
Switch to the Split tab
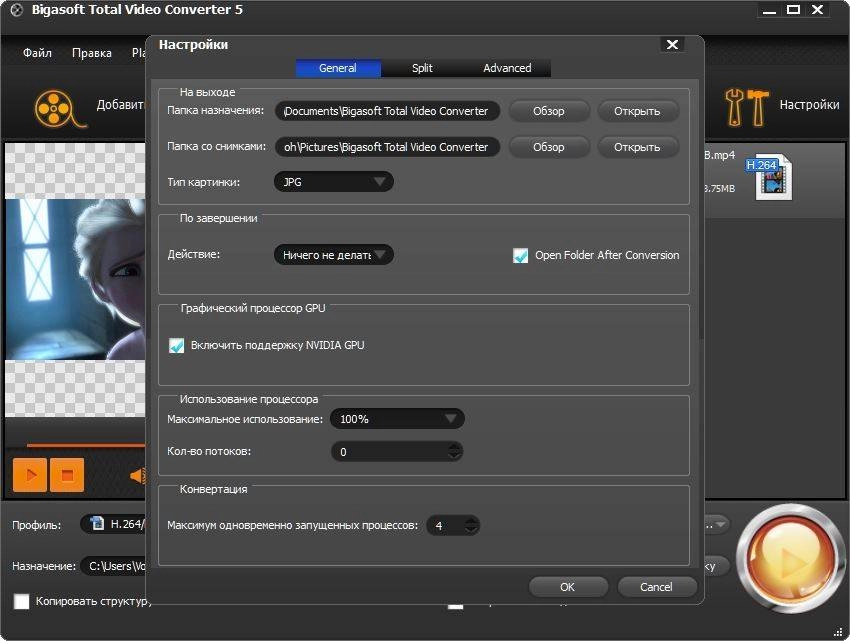click(422, 68)
